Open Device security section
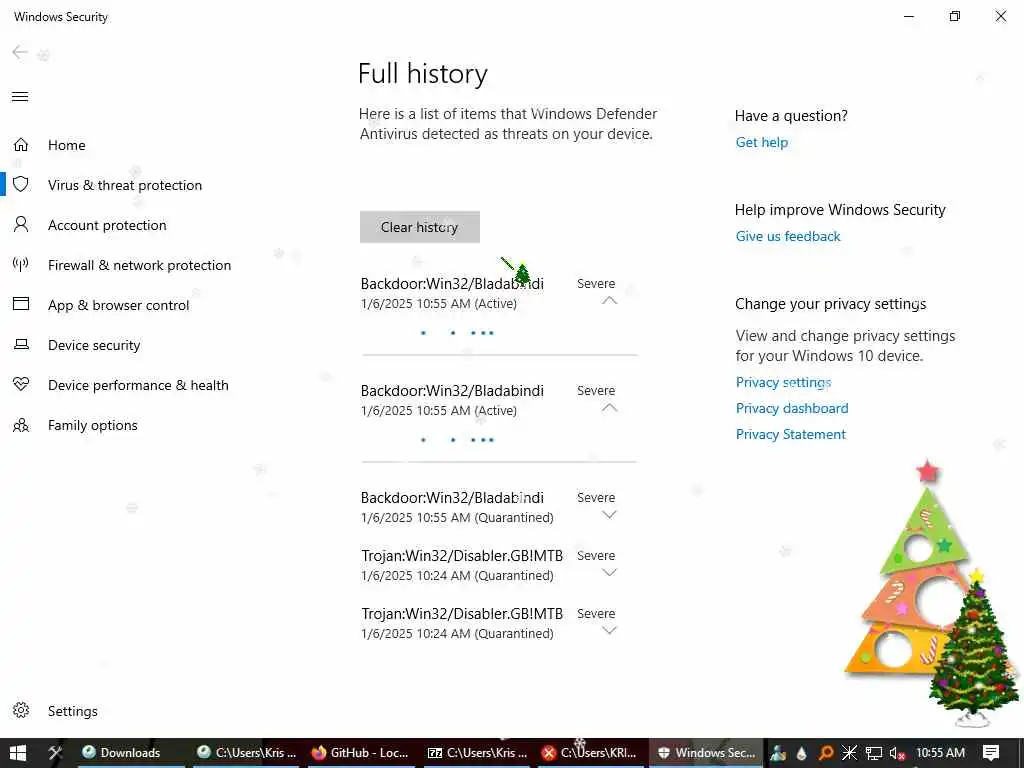Image resolution: width=1024 pixels, height=768 pixels. coord(94,345)
